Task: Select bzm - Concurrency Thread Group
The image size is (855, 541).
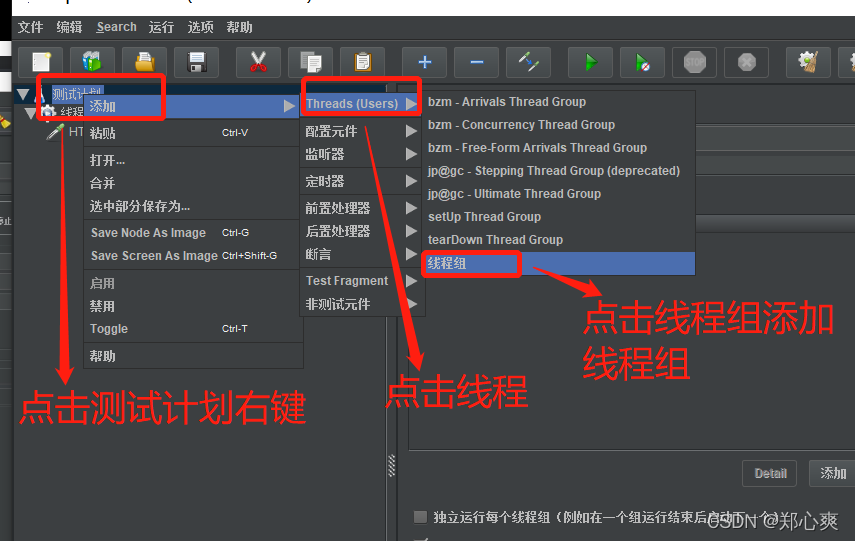Action: [x=558, y=125]
